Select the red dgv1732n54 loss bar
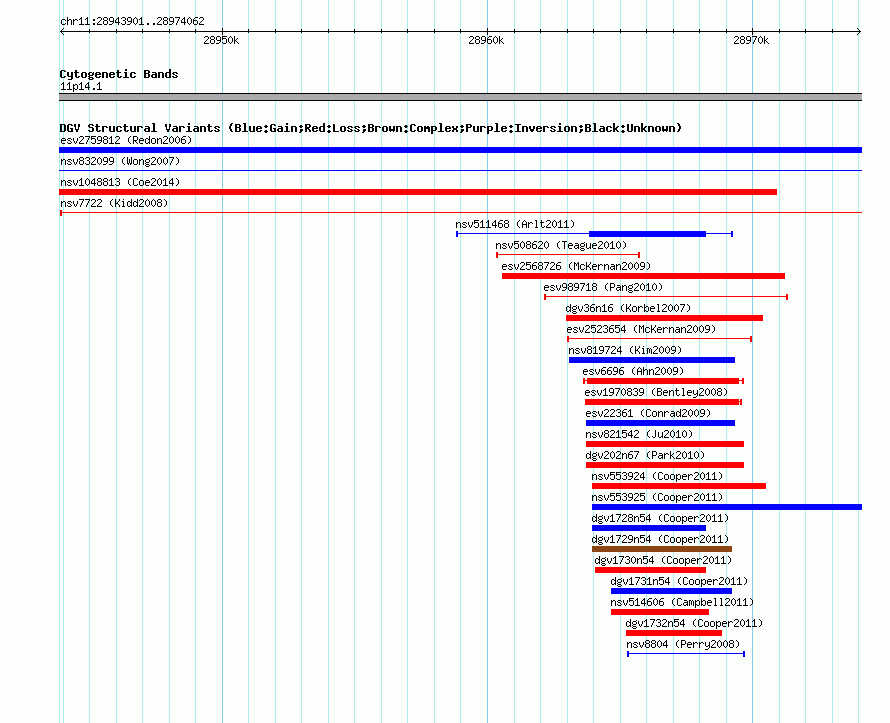This screenshot has width=890, height=723. pyautogui.click(x=674, y=633)
